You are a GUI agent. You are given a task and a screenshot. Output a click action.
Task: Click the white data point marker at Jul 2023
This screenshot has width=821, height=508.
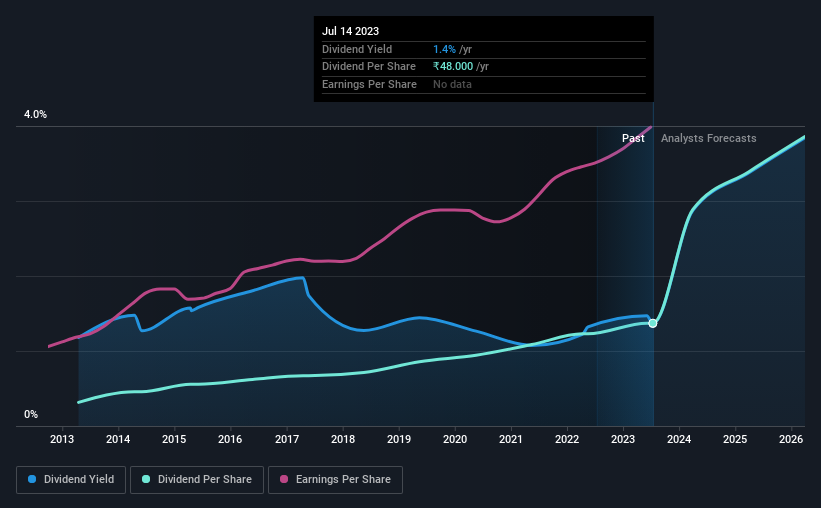click(652, 323)
